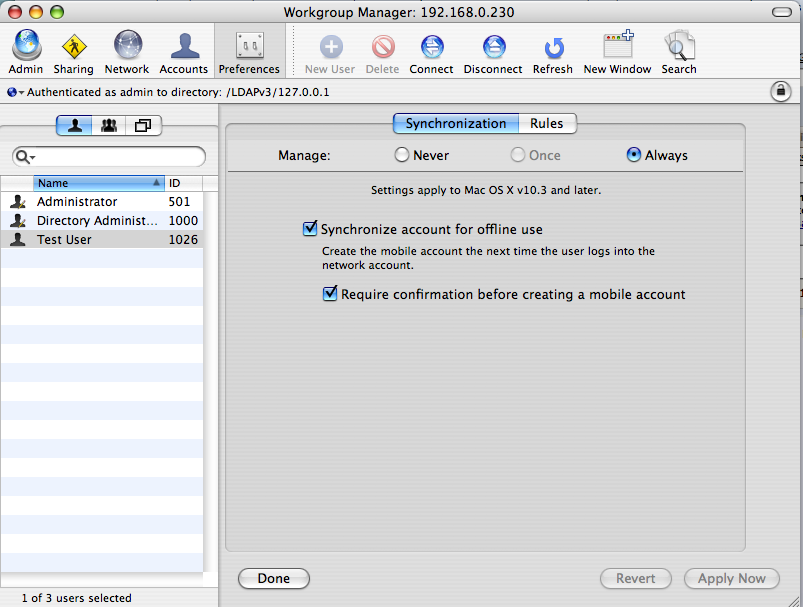Click the Done button

pyautogui.click(x=274, y=578)
